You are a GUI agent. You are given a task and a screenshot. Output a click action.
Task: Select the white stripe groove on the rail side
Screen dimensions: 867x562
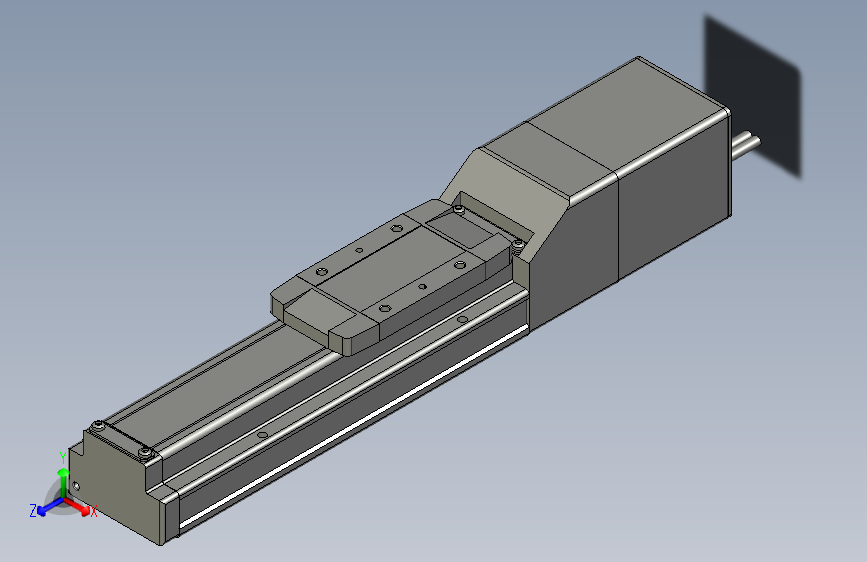(354, 426)
